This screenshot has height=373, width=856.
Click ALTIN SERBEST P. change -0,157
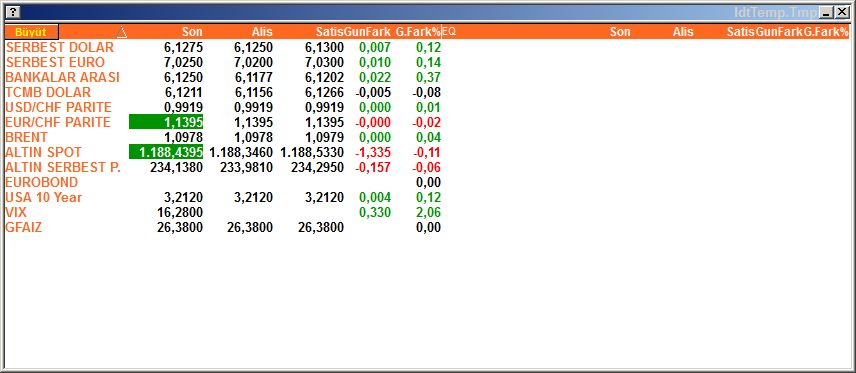[373, 167]
